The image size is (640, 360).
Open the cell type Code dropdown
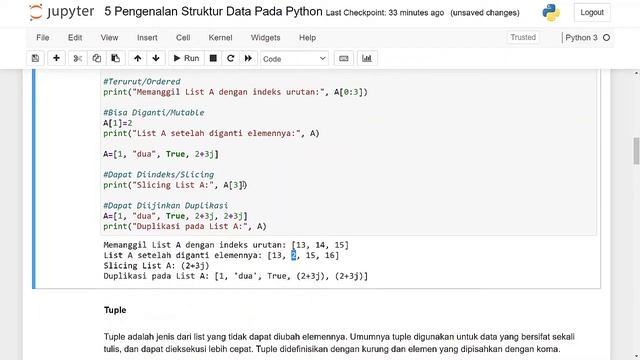[294, 59]
